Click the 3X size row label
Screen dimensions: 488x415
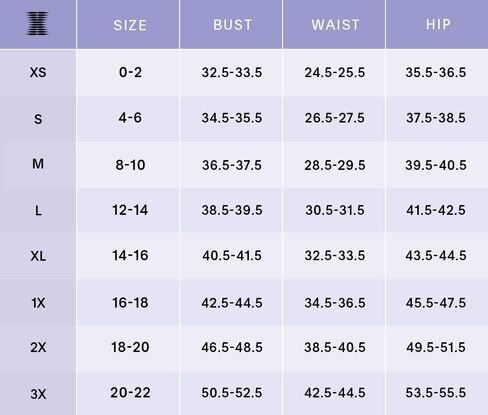tap(38, 394)
